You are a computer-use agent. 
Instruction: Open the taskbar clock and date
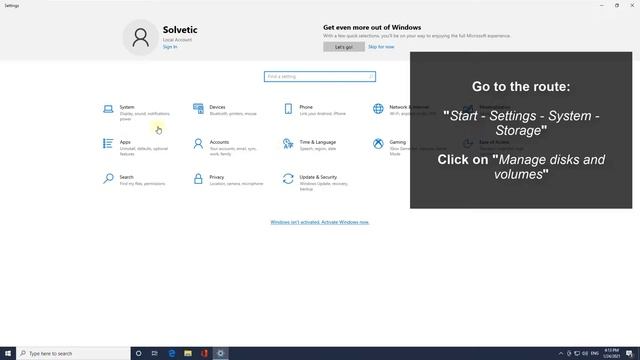coord(611,353)
